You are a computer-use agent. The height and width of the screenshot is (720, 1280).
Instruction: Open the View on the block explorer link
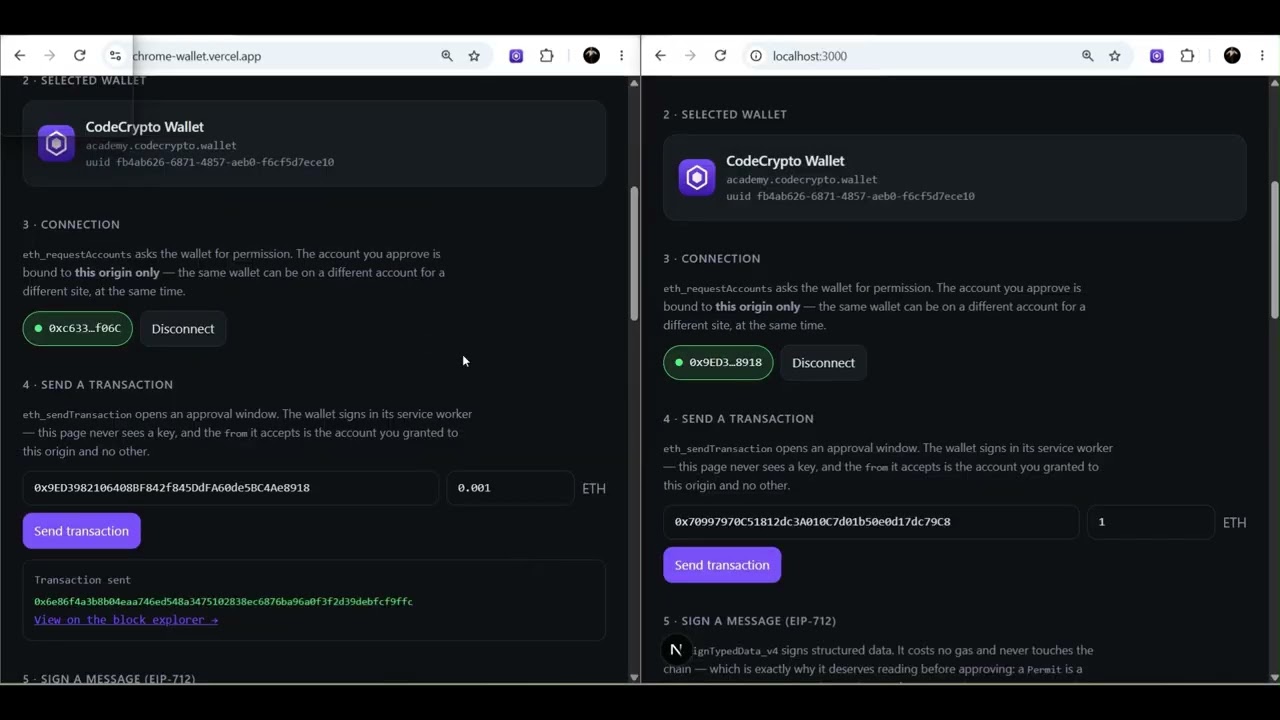(x=126, y=620)
